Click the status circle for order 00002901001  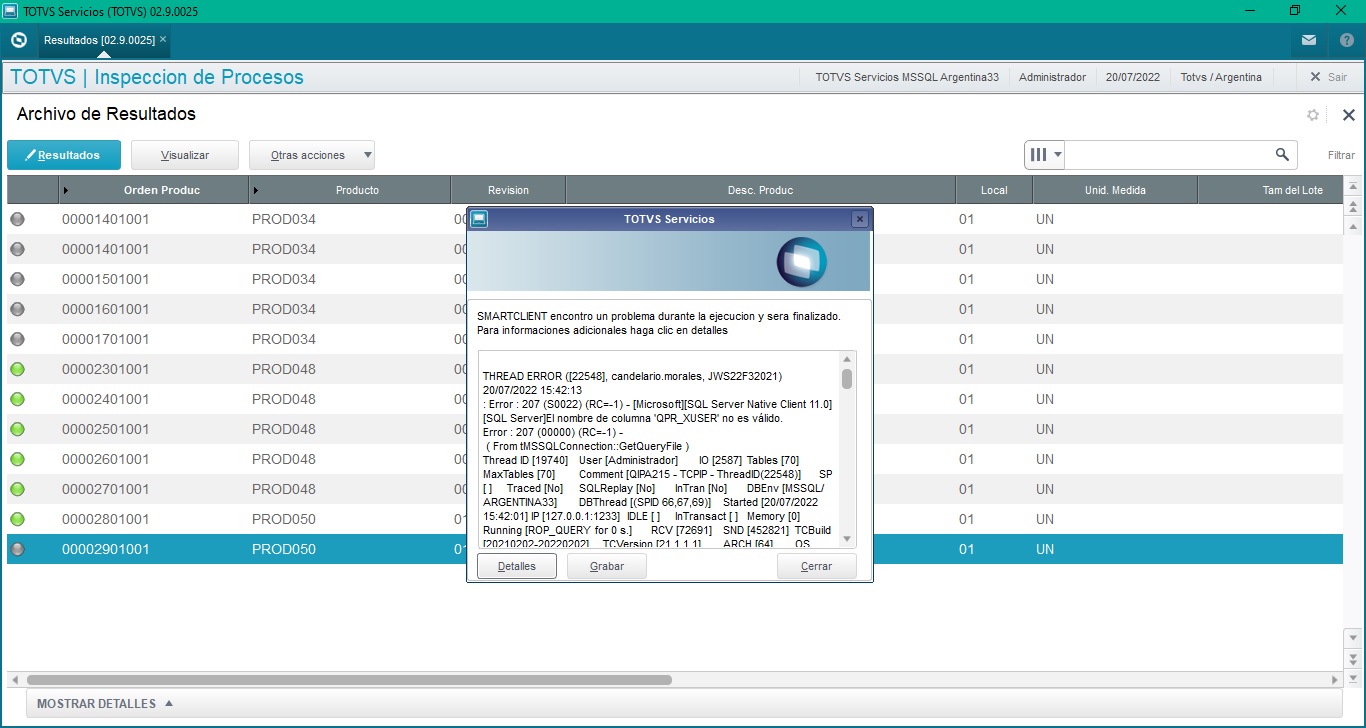click(x=17, y=549)
